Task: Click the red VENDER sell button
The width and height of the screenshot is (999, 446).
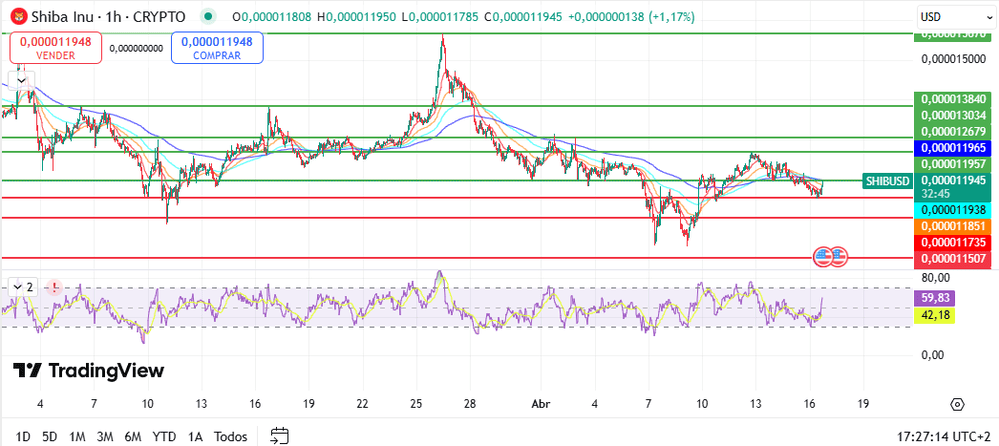Action: pos(55,48)
